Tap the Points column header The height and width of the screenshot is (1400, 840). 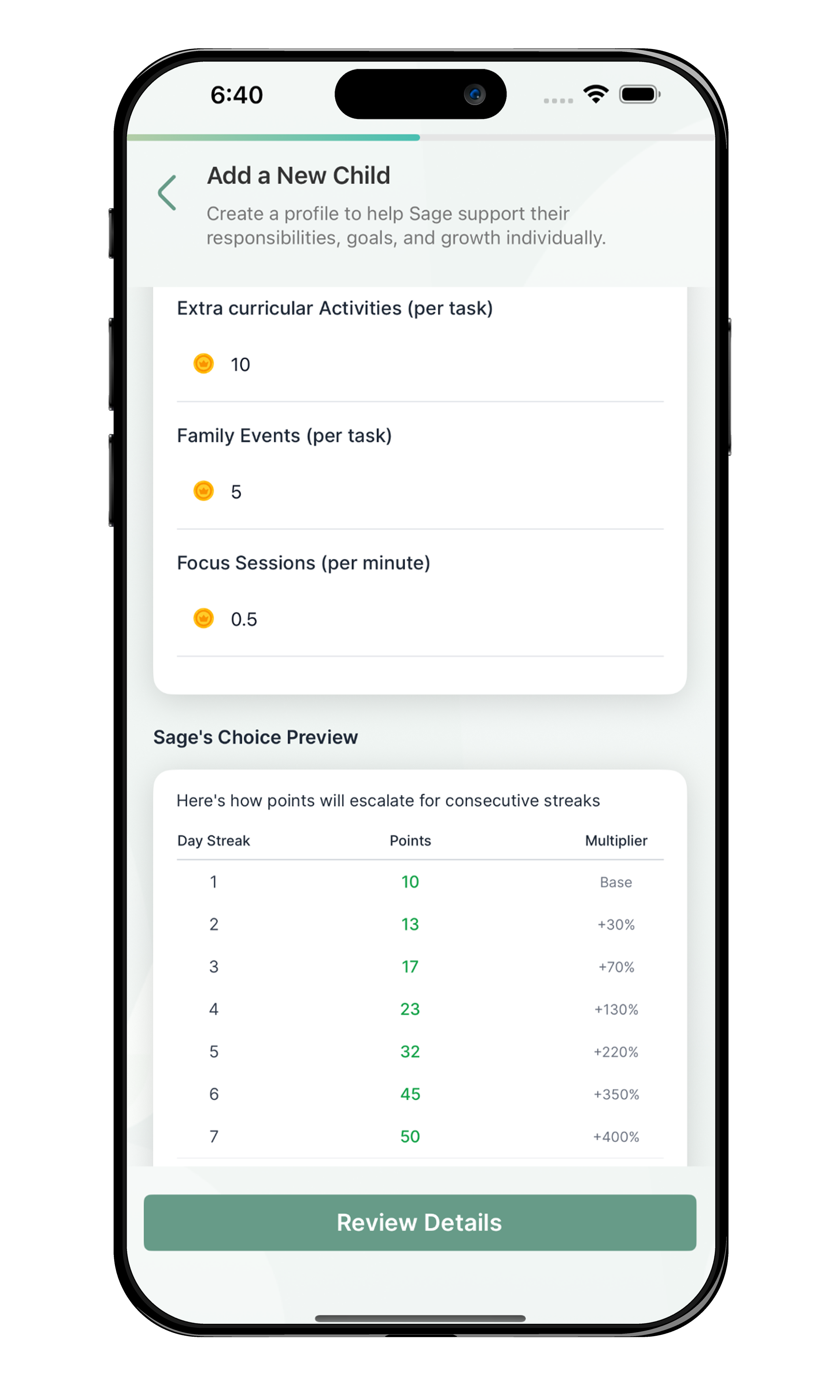[410, 841]
